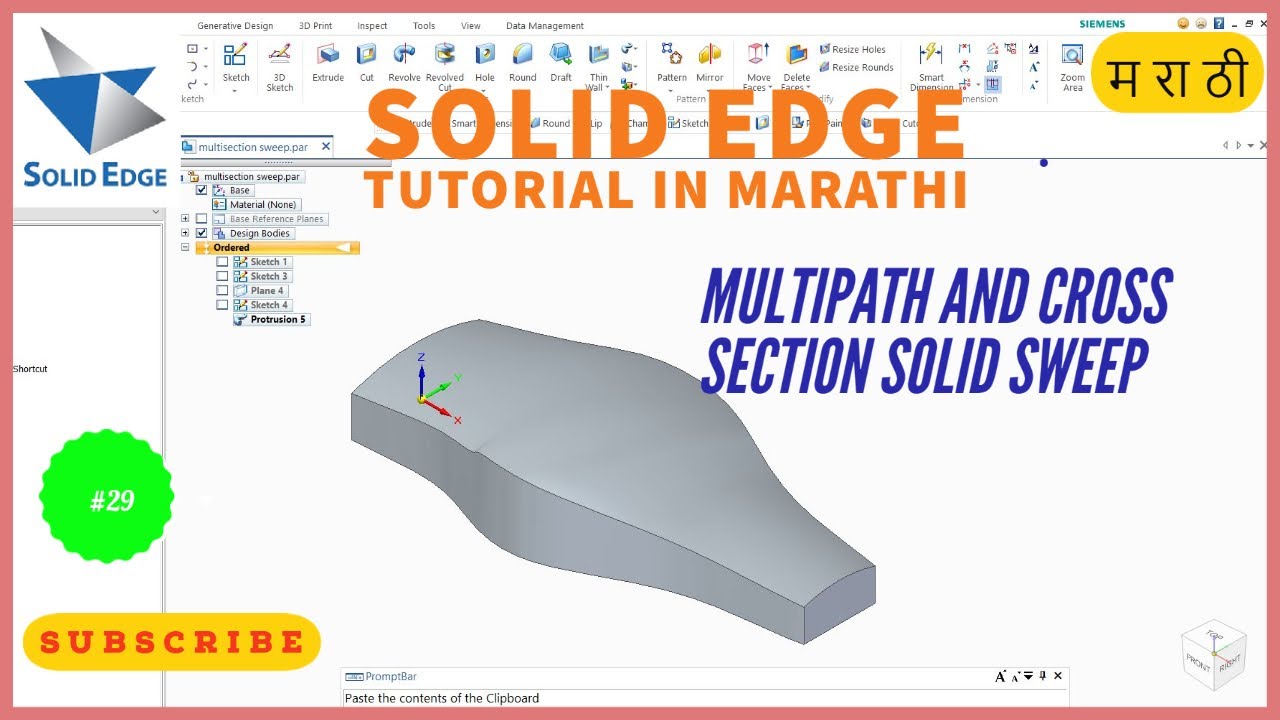
Task: Click the 'Paste the contents of the Clipboard' prompt
Action: (442, 698)
